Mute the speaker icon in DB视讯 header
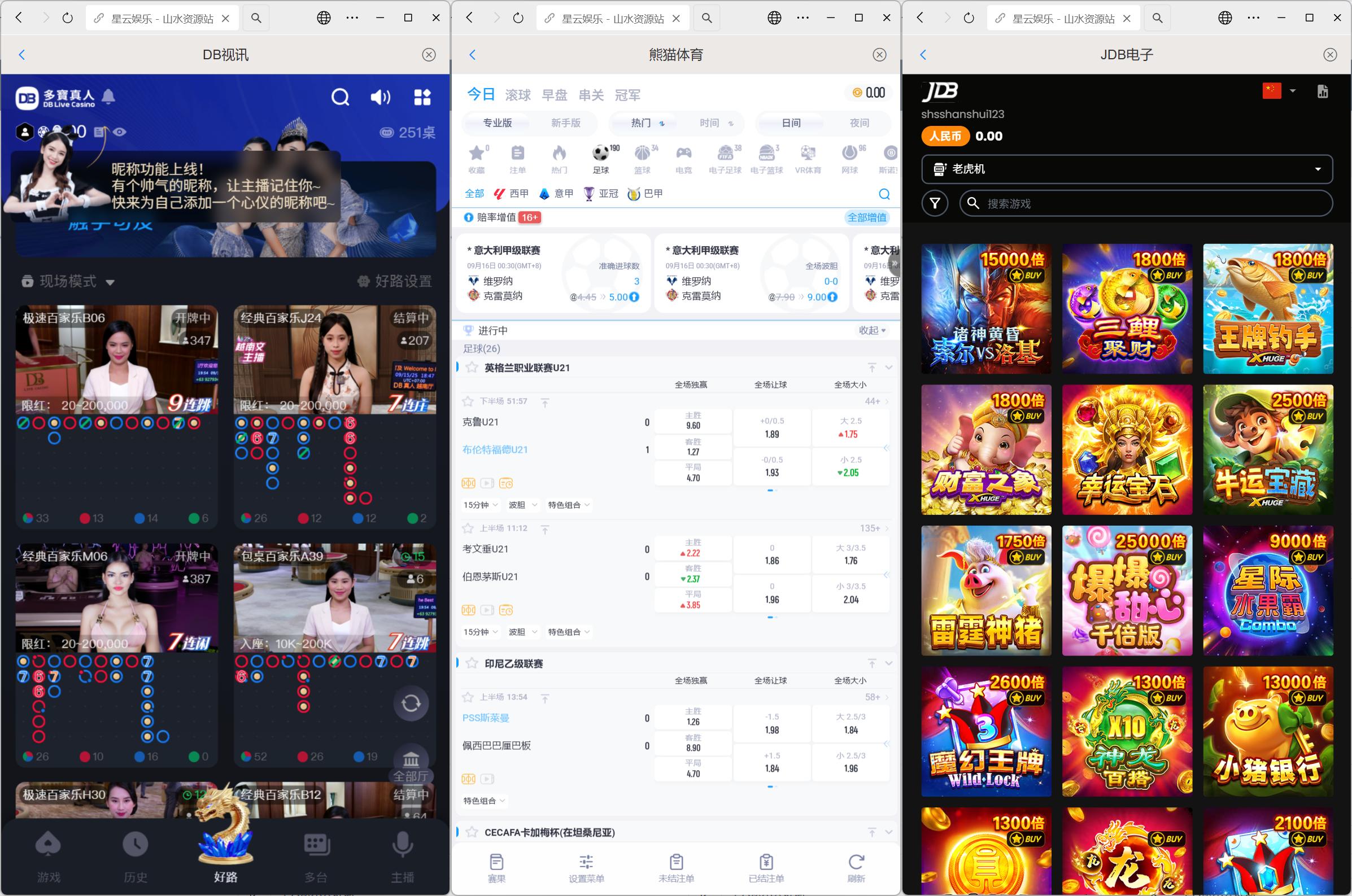Viewport: 1352px width, 896px height. (380, 97)
